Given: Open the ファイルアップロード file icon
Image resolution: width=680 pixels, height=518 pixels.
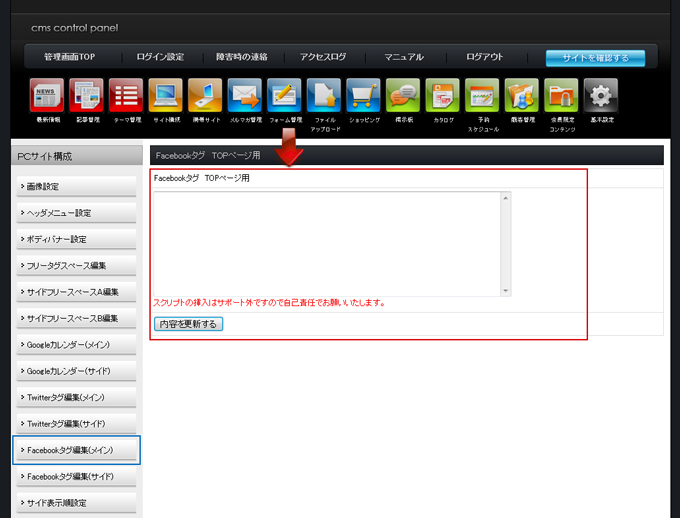Looking at the screenshot, I should coord(324,96).
